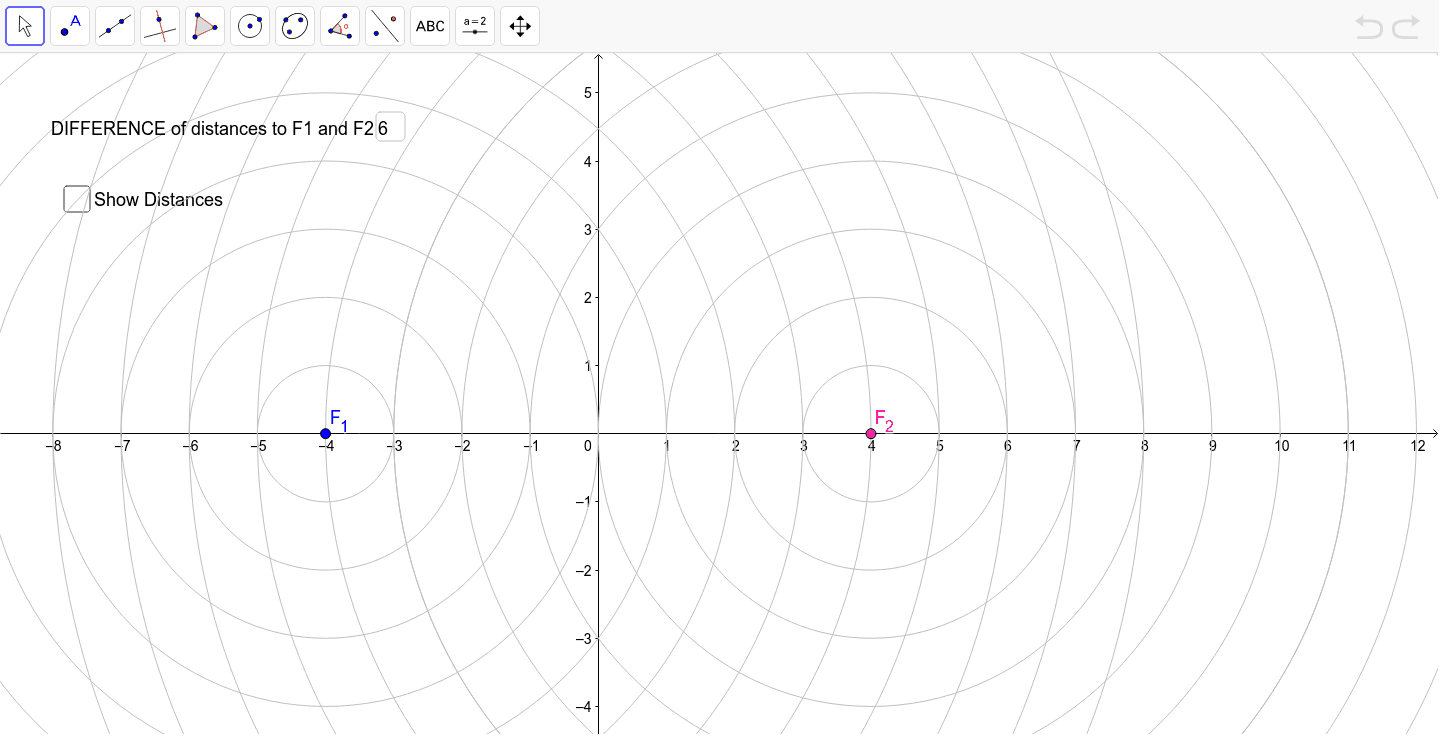Click the difference of distances input box

click(390, 127)
